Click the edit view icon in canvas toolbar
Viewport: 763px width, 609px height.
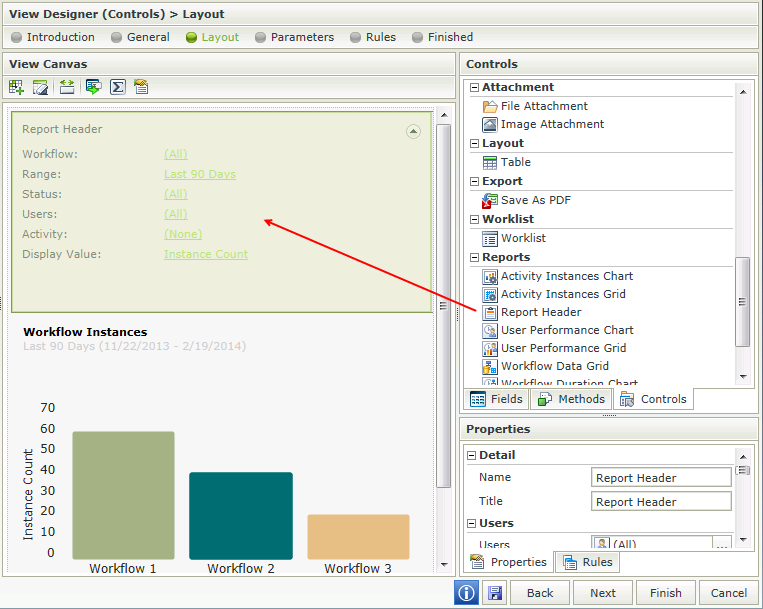40,88
